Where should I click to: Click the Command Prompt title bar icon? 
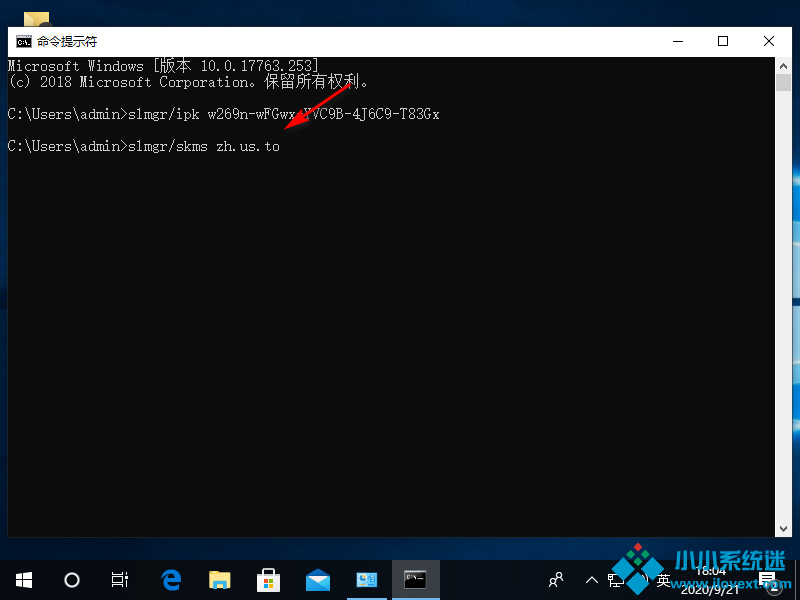click(23, 42)
